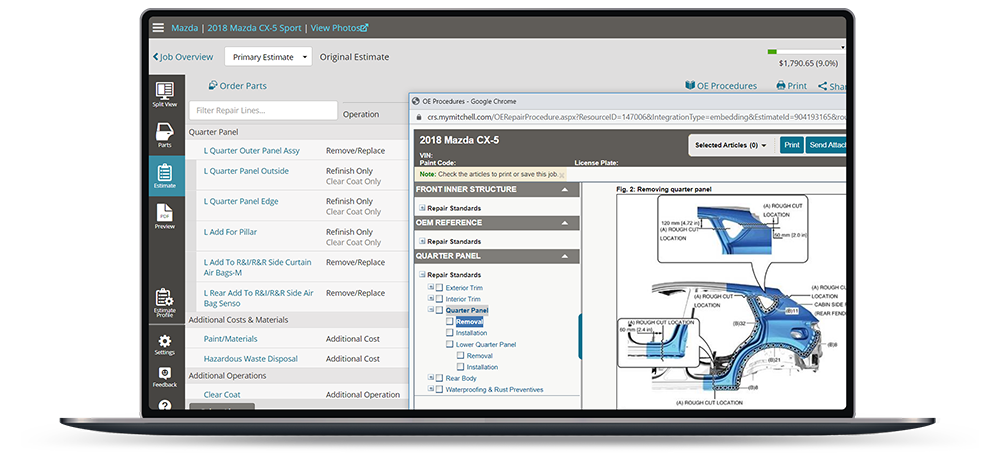1000x467 pixels.
Task: Check the Interior Trim checkbox
Action: [439, 299]
